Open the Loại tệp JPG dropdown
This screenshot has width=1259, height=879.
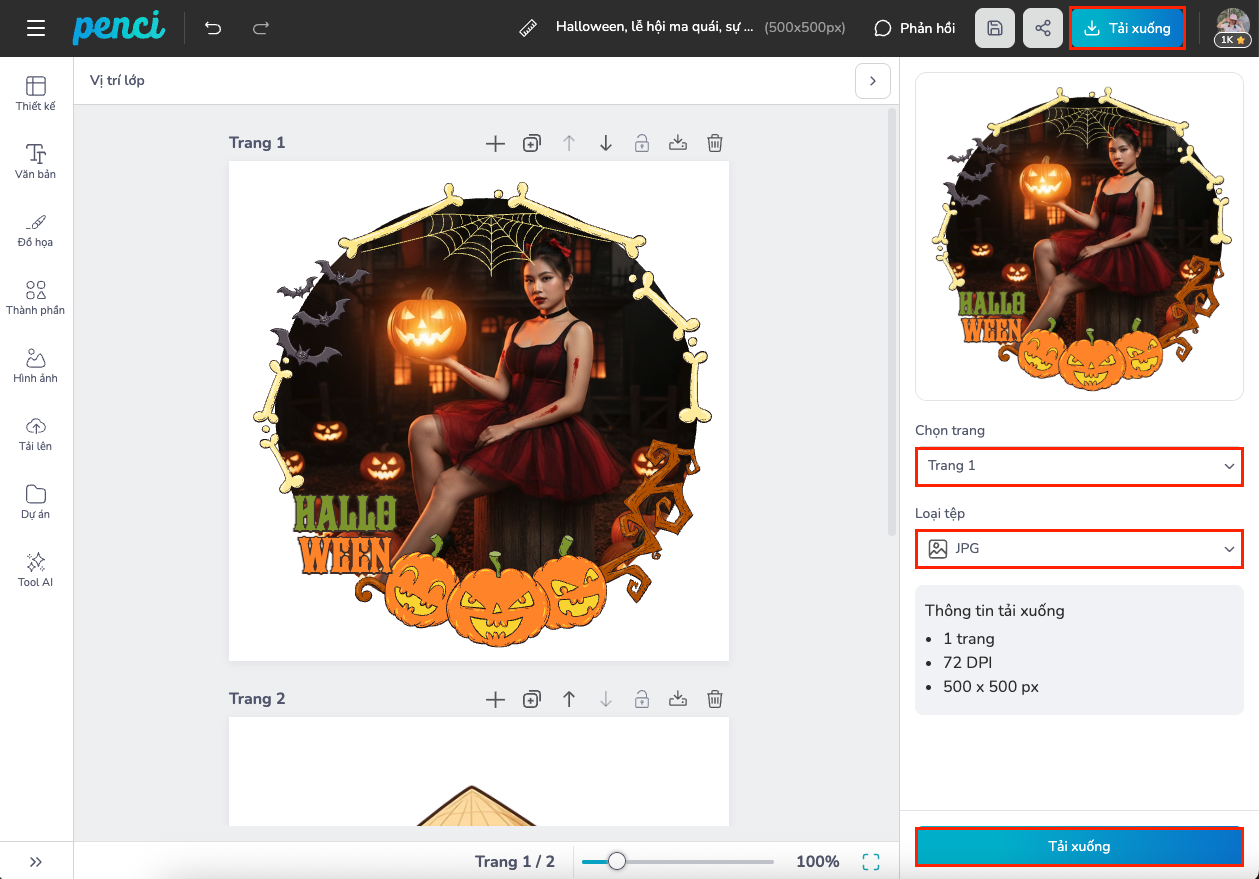1079,549
